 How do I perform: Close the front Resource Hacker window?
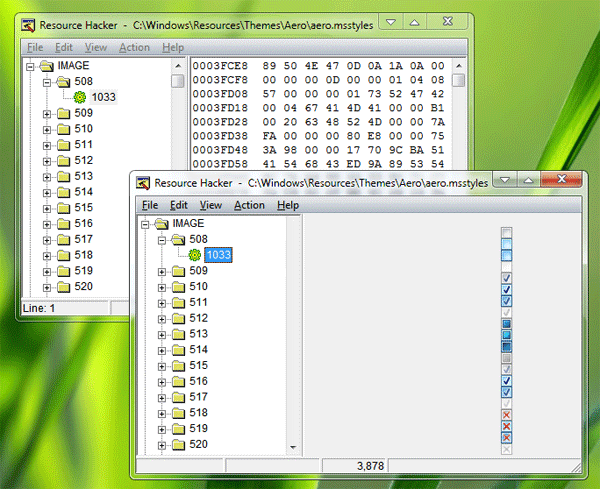(561, 179)
